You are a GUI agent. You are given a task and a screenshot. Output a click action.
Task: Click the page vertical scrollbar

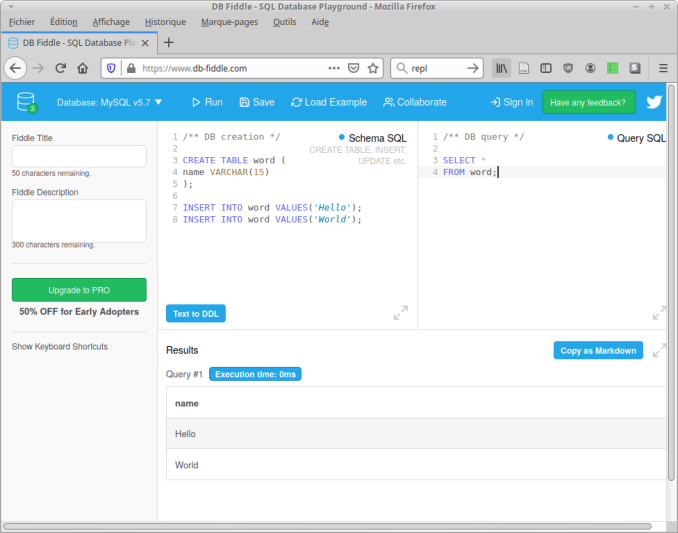(671, 282)
